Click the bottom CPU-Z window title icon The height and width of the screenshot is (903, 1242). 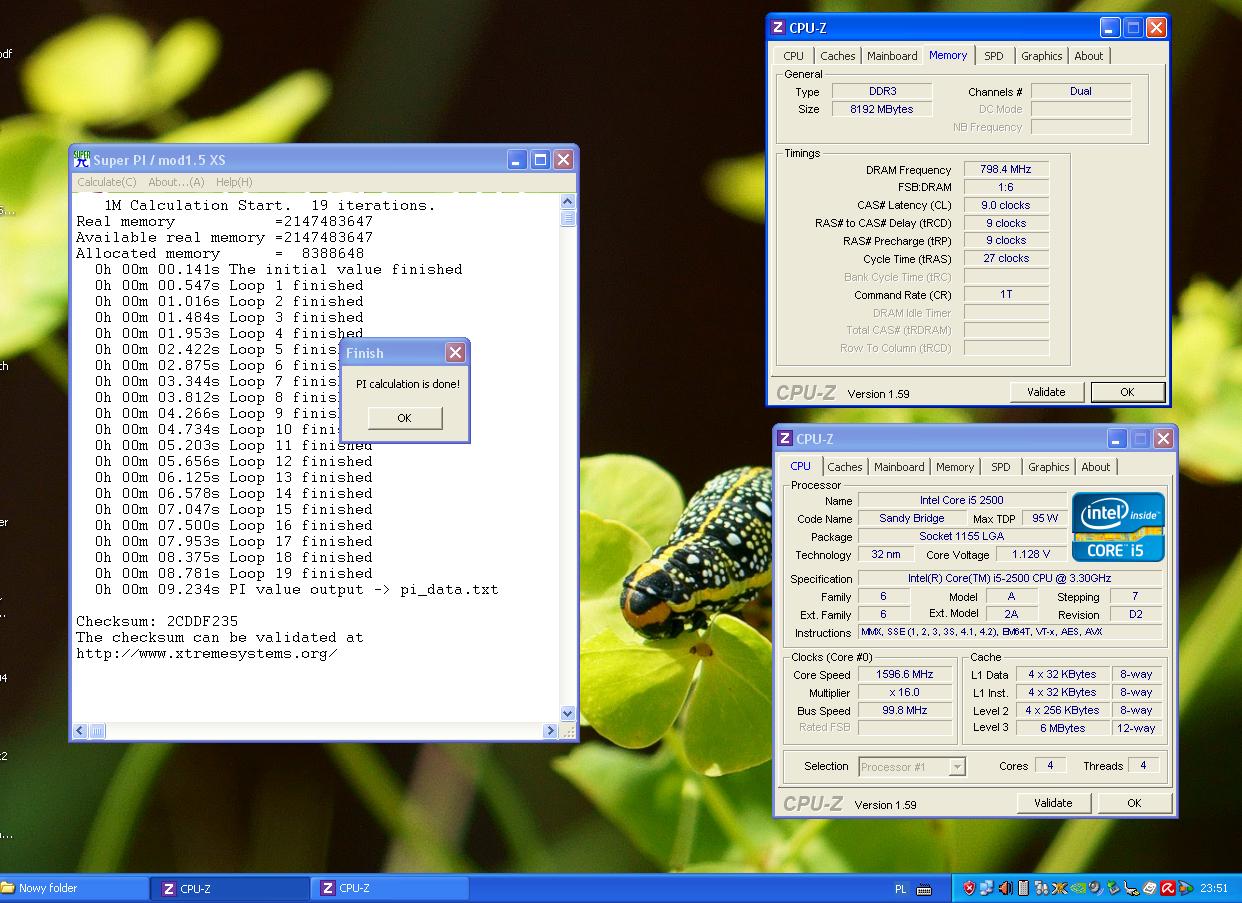[786, 439]
